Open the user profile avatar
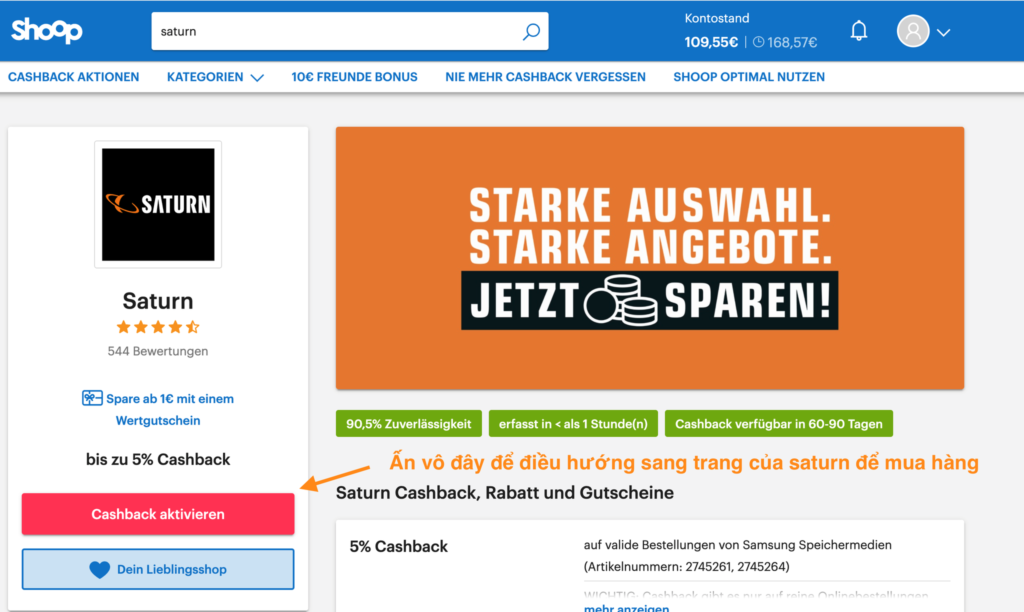Image resolution: width=1024 pixels, height=612 pixels. 912,31
